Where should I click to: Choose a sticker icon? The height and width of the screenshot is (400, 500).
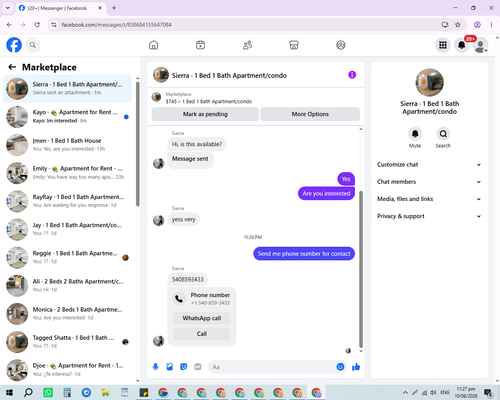(184, 367)
